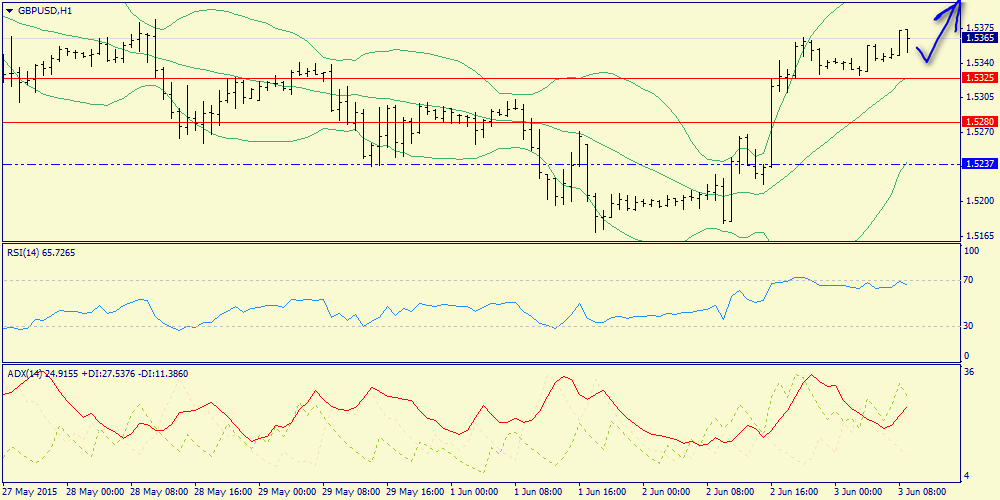Click the ADX scale value 4
Viewport: 1000px width, 500px height.
click(x=968, y=475)
